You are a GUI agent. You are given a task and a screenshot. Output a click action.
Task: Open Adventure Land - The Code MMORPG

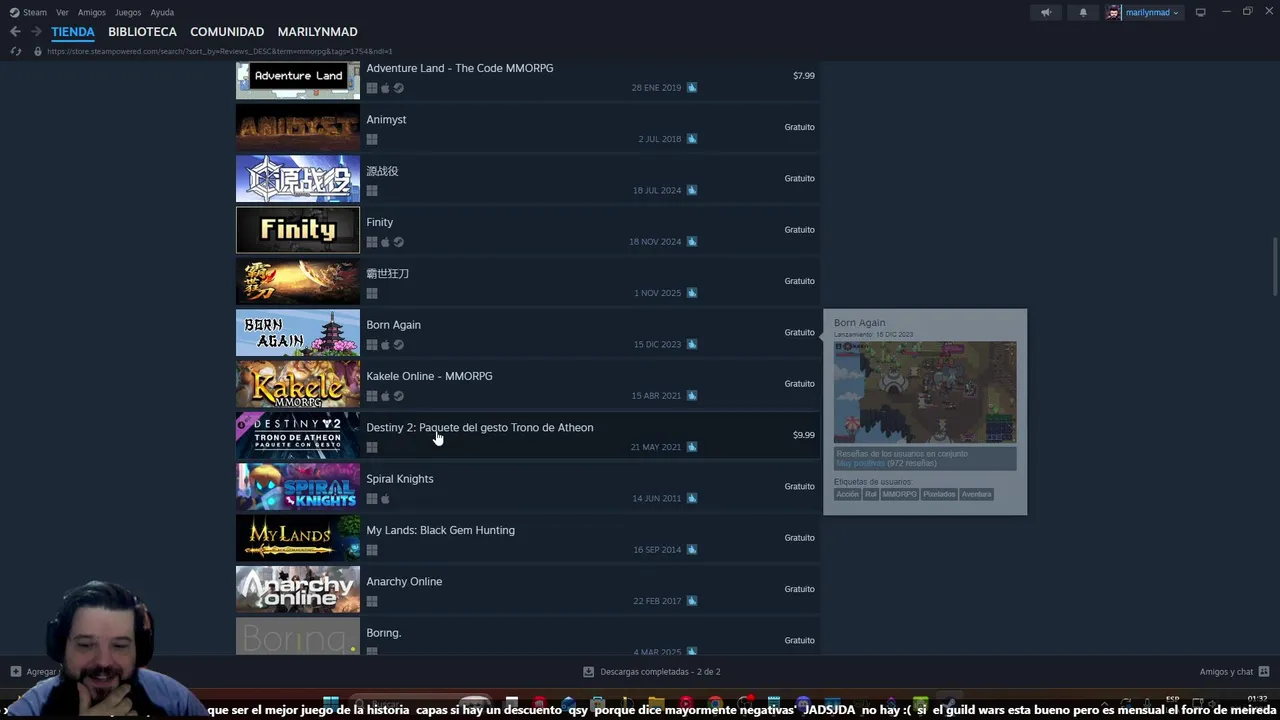pos(528,78)
